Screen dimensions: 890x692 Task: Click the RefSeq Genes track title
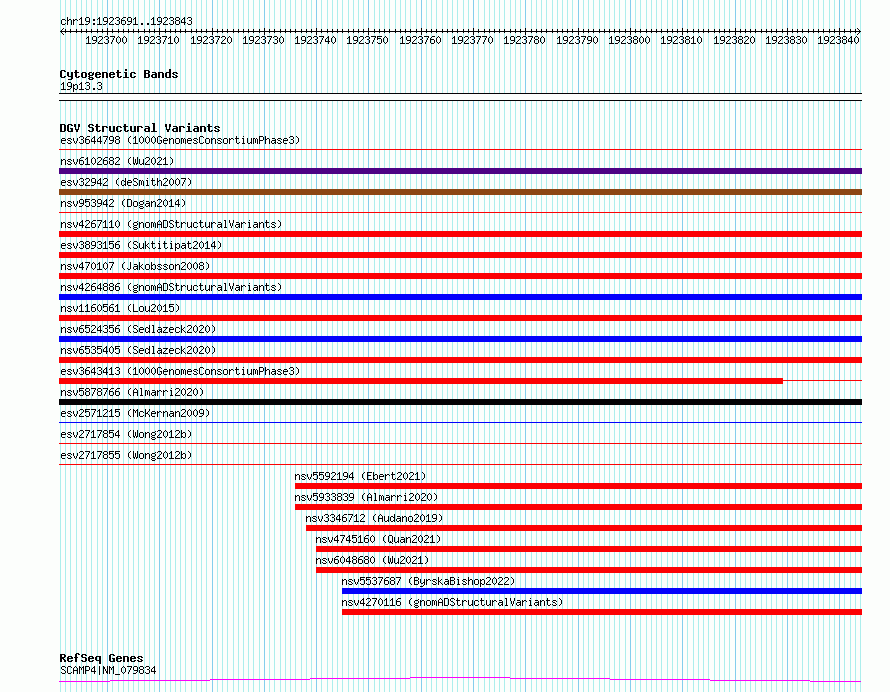click(x=101, y=659)
